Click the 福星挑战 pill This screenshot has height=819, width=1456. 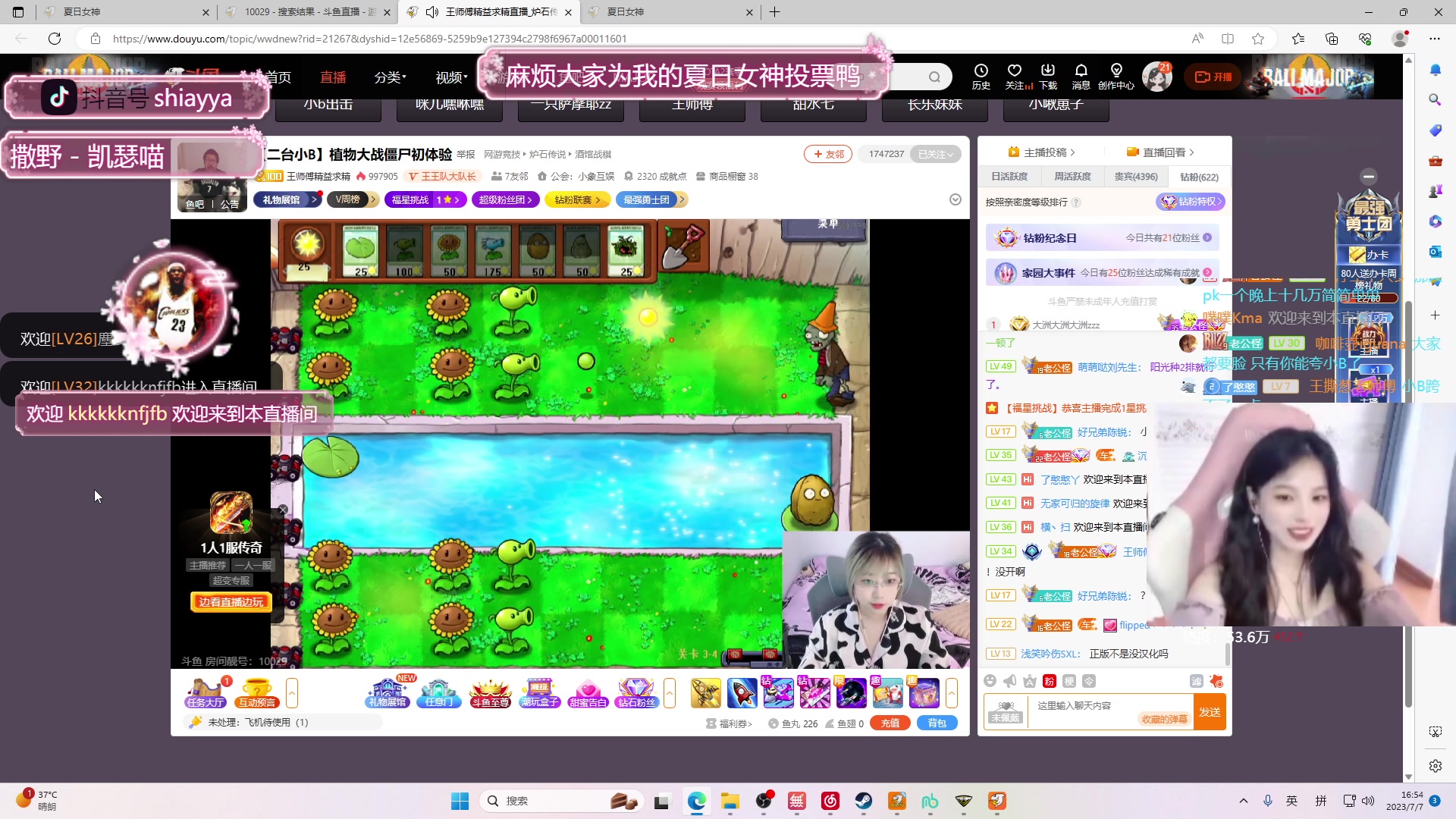pos(425,199)
